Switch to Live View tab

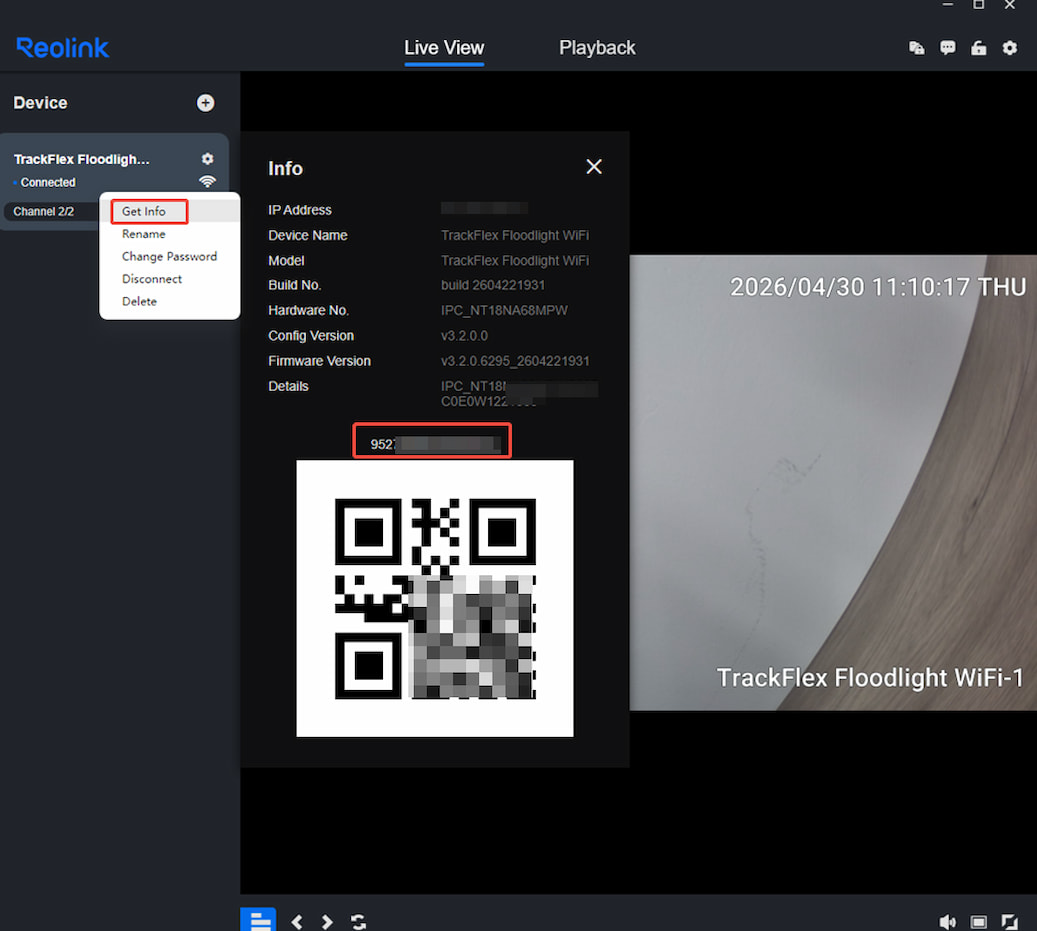[x=444, y=48]
